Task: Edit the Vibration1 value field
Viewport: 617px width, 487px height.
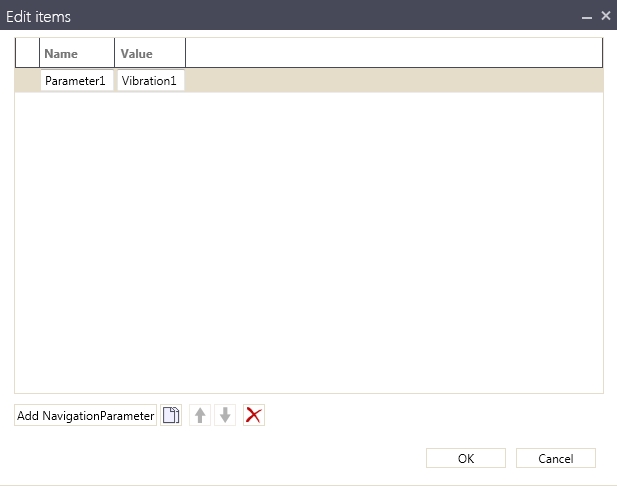Action: pos(150,81)
